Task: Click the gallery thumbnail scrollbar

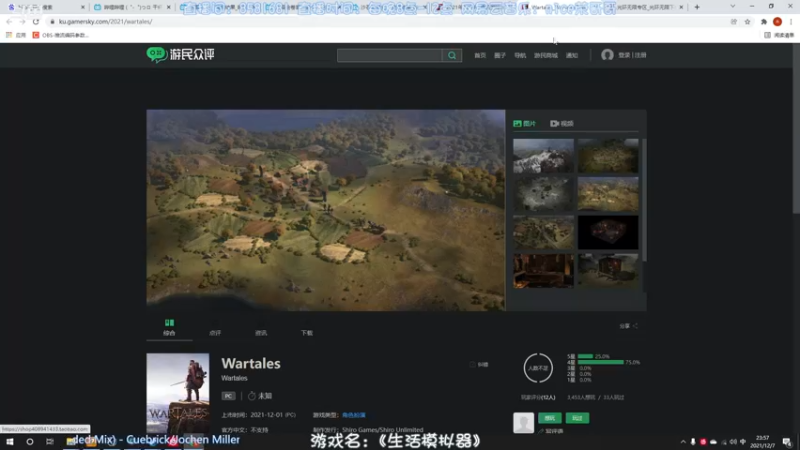Action: pos(644,199)
